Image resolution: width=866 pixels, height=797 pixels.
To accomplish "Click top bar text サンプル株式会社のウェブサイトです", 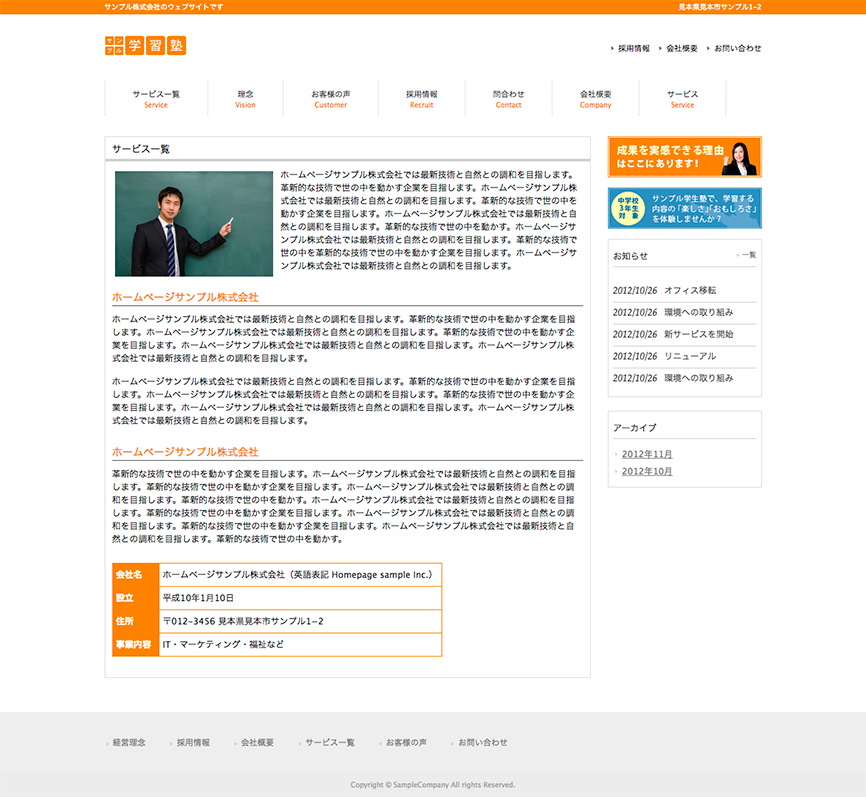I will point(164,7).
